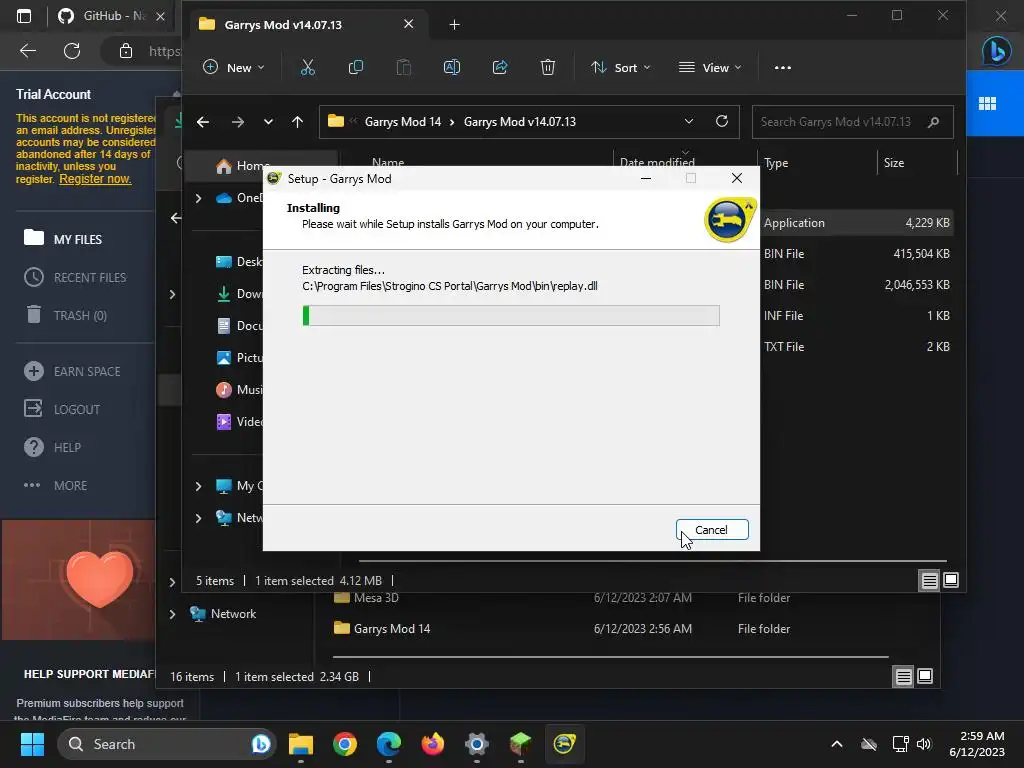Open Google Chrome from taskbar

[345, 744]
